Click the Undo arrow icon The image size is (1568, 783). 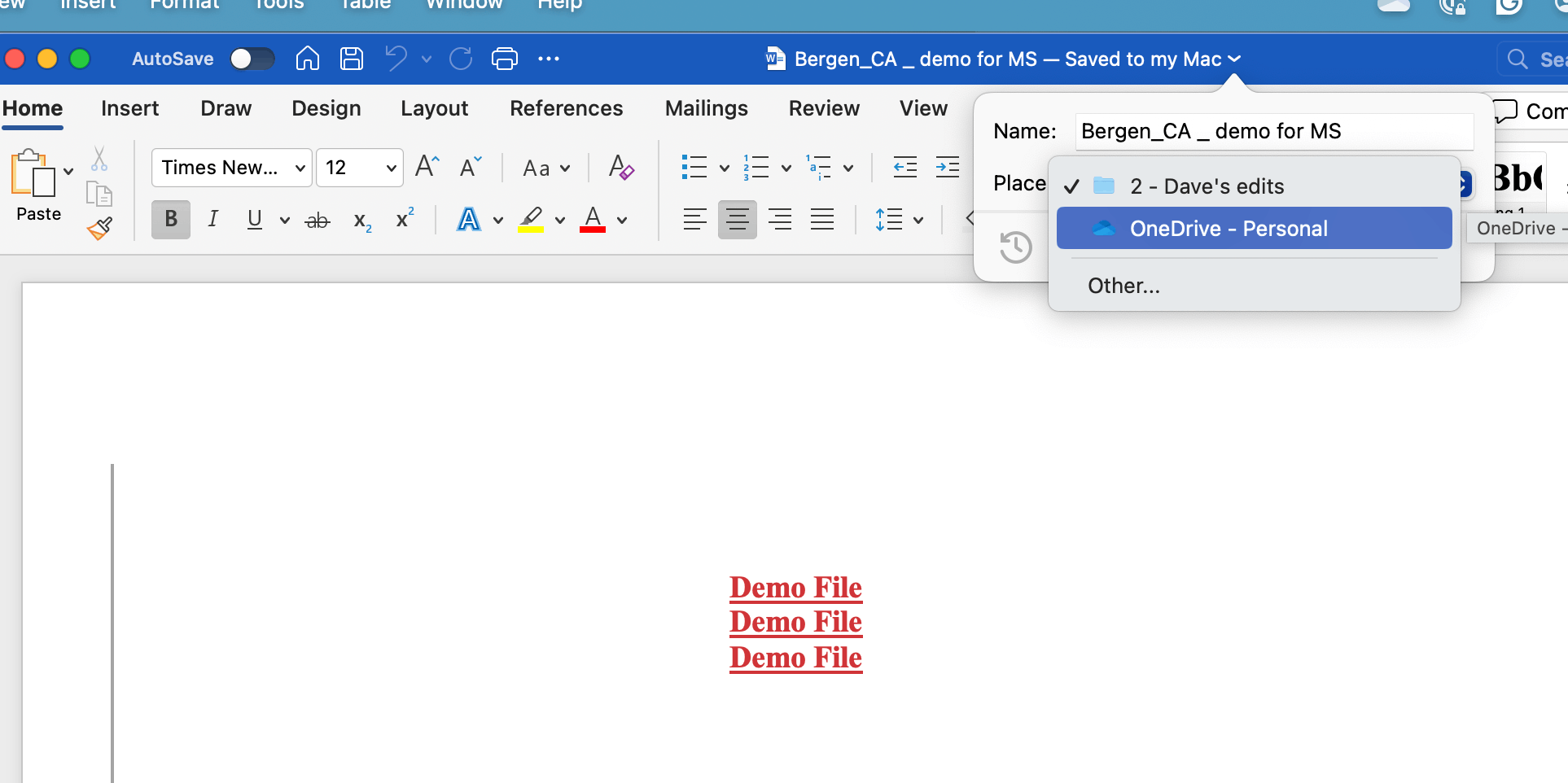tap(396, 59)
